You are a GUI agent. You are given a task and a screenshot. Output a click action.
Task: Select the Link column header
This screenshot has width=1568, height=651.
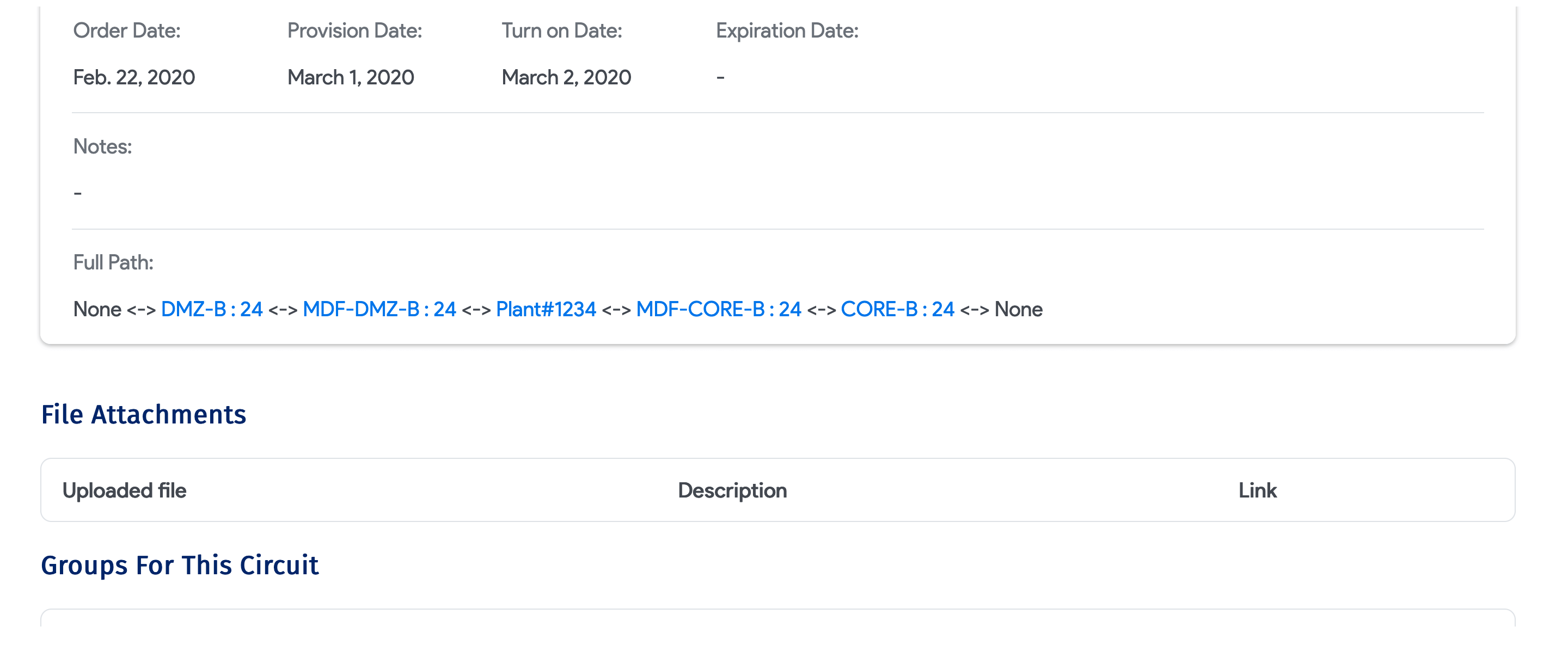click(x=1257, y=490)
